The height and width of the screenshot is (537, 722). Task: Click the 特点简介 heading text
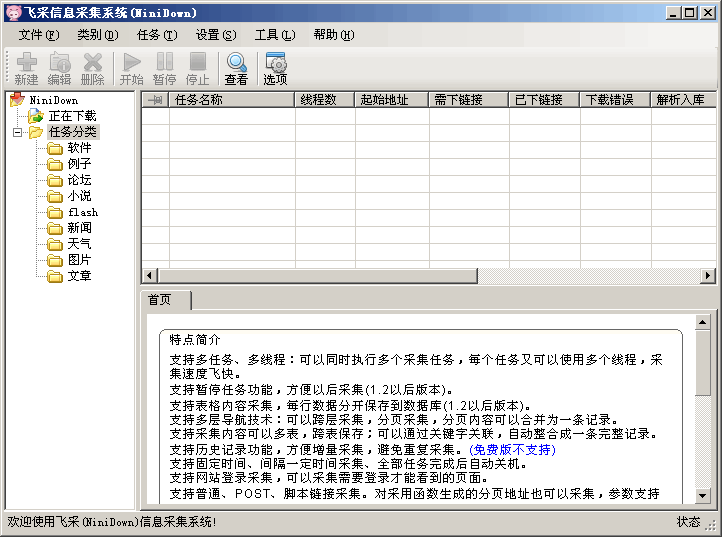(195, 340)
